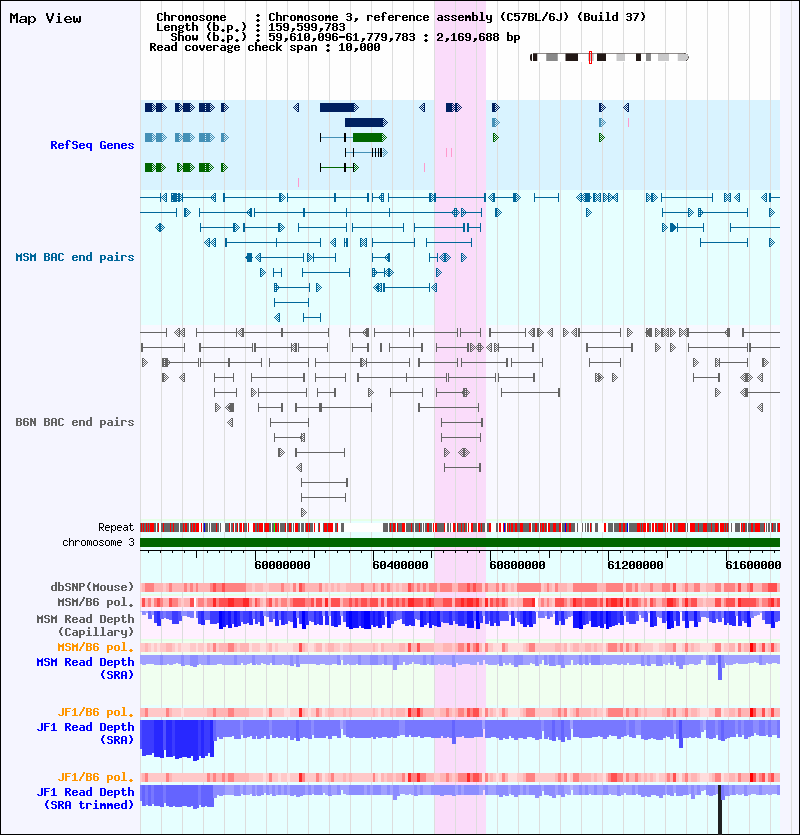This screenshot has width=800, height=835.
Task: Click the Read coverage check span text
Action: click(265, 47)
